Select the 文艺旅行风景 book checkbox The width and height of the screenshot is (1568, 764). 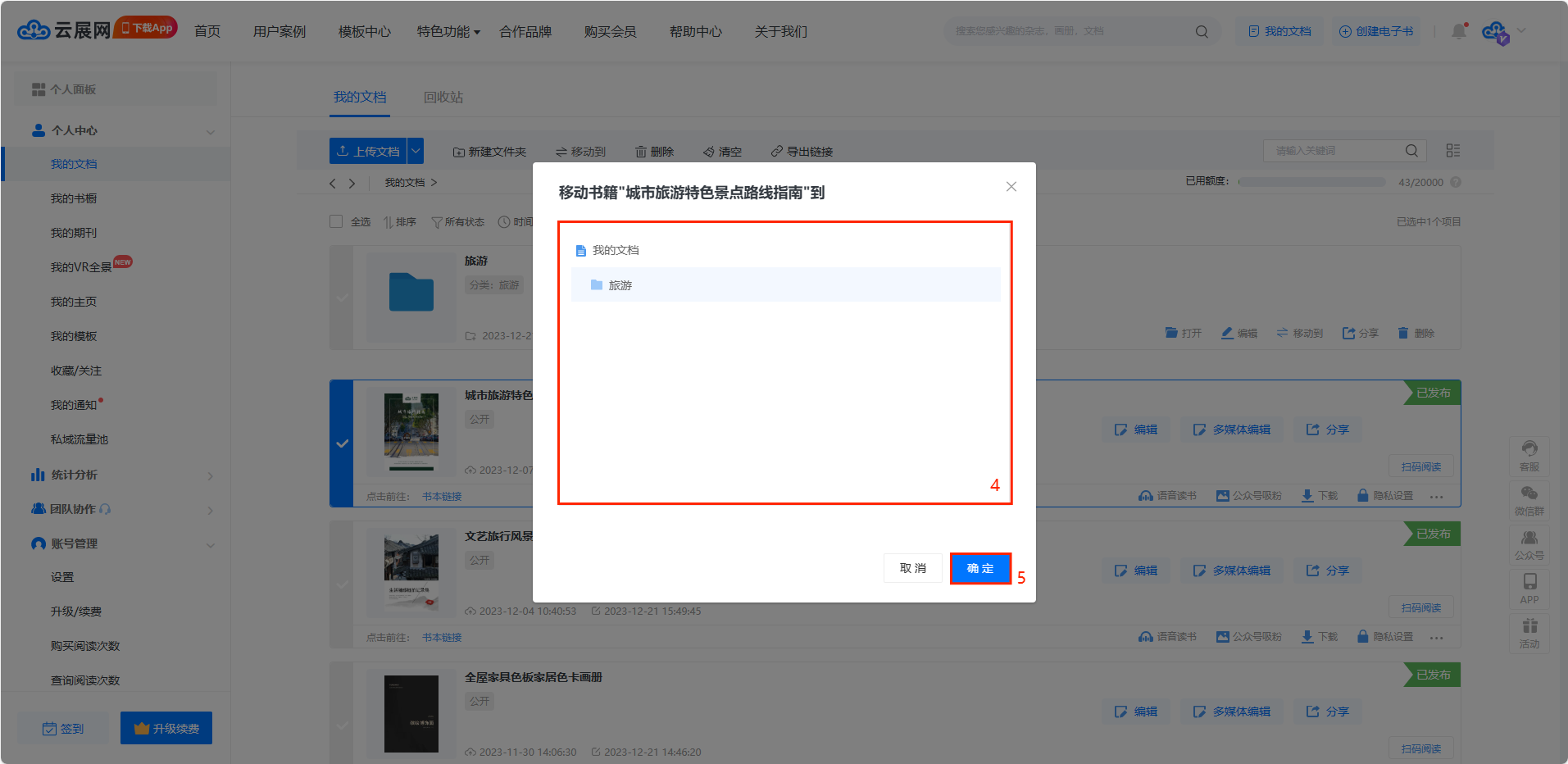pos(342,584)
